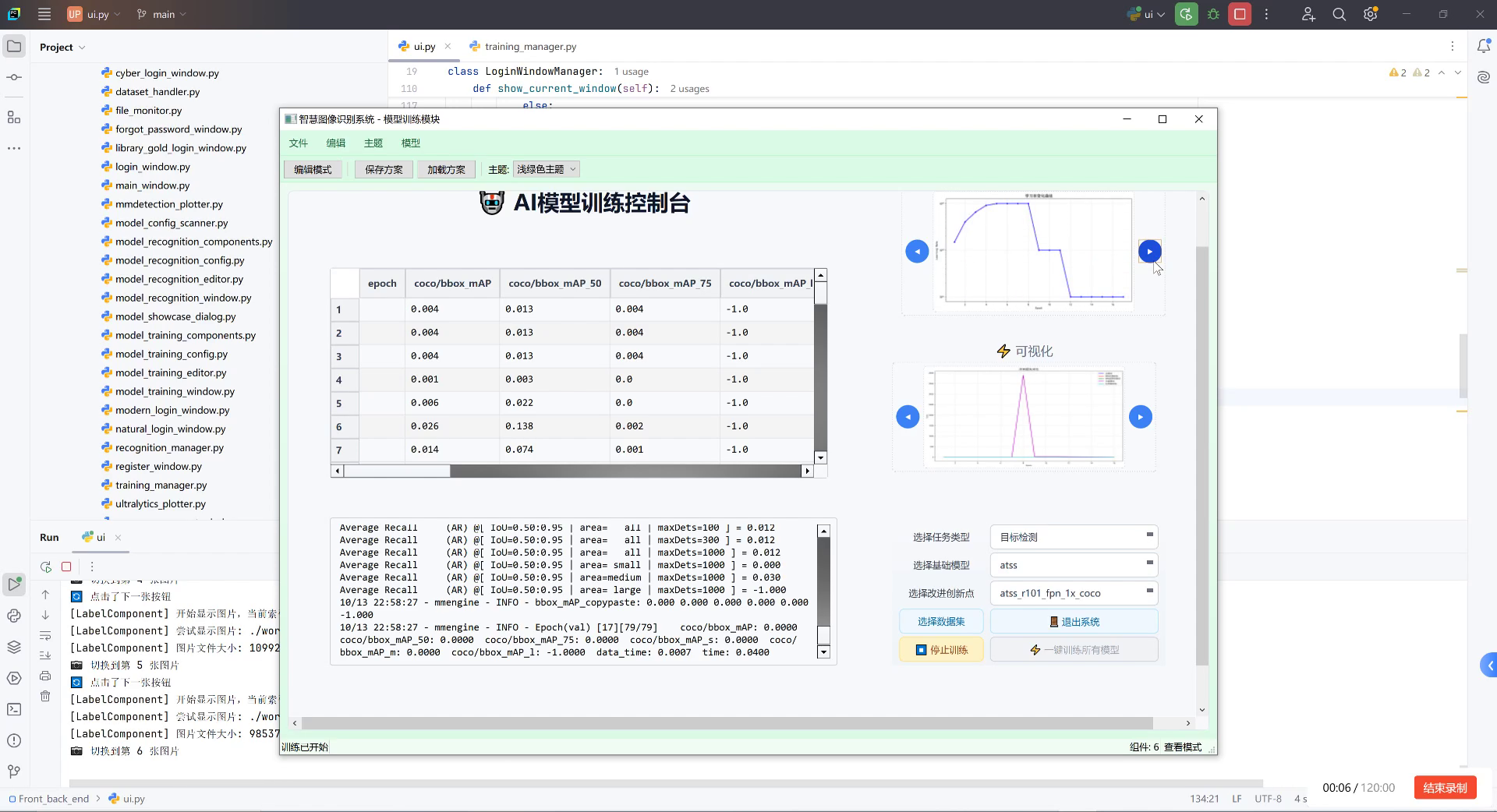1497x812 pixels.
Task: Open the Notifications bell icon
Action: (x=1483, y=47)
